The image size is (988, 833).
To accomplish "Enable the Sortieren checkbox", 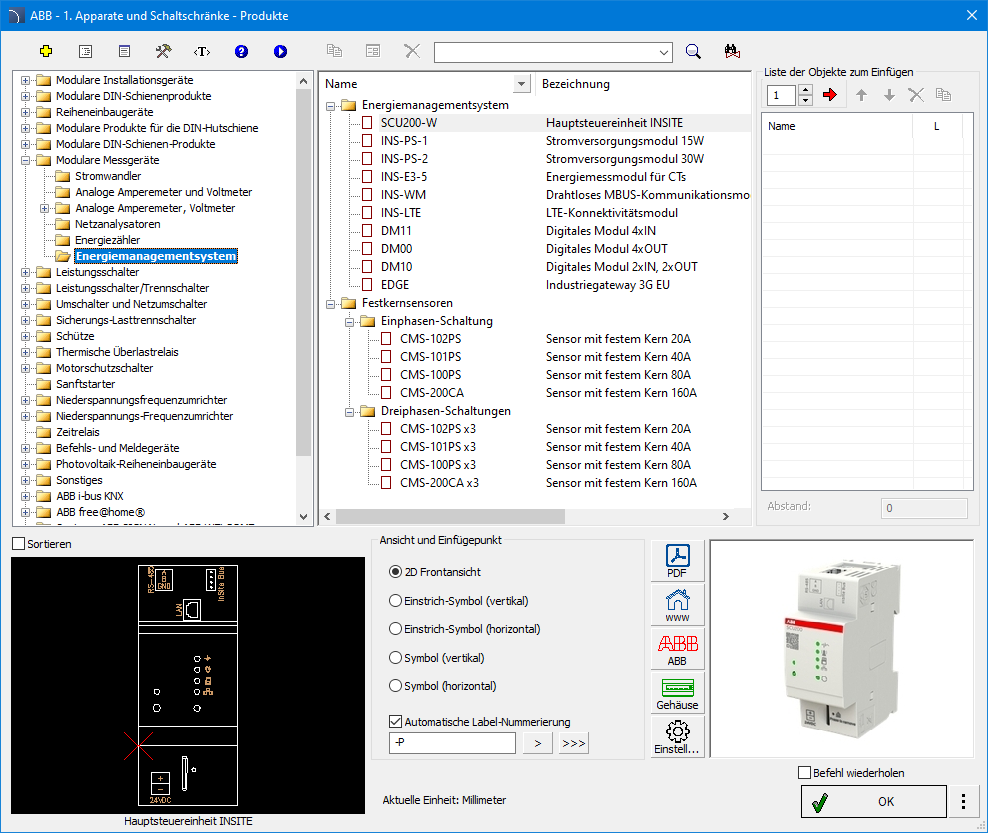I will [x=19, y=544].
